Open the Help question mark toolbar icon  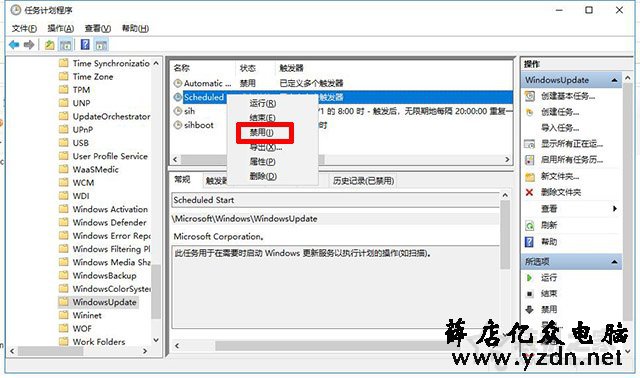pyautogui.click(x=85, y=44)
